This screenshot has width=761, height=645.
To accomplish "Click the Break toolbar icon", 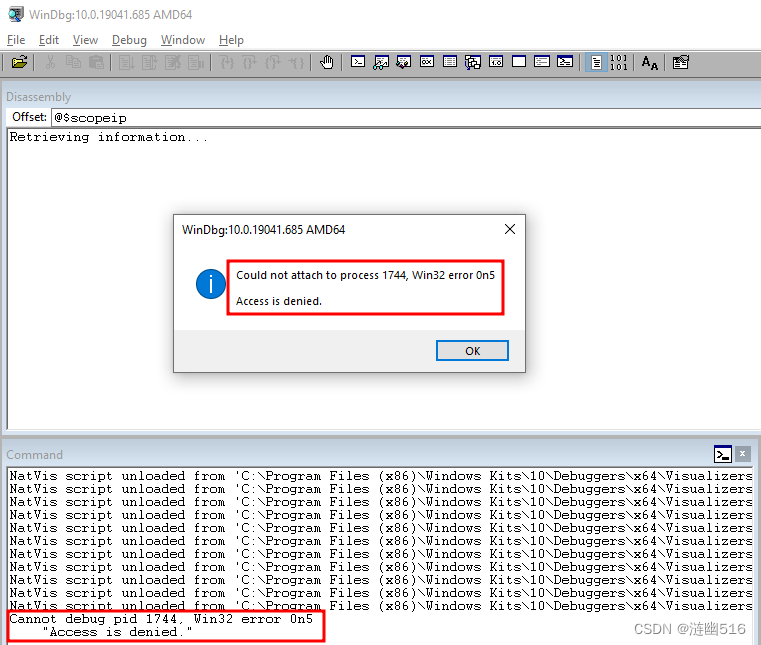I will [x=196, y=62].
